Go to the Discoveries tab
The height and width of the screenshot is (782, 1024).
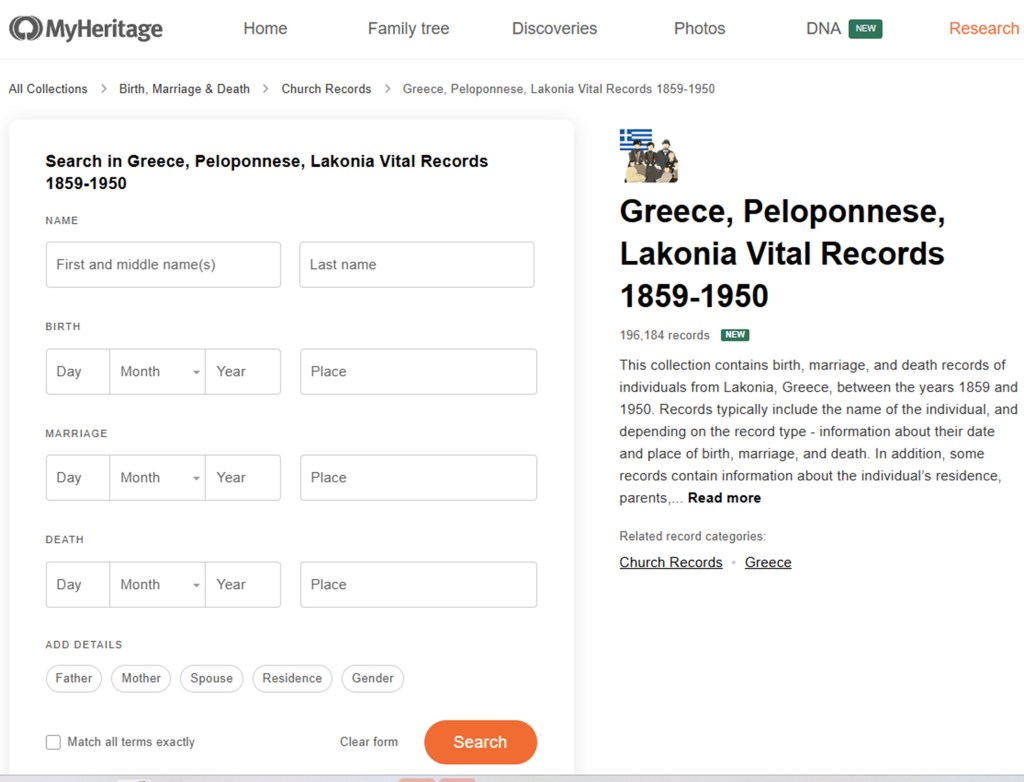pos(554,29)
